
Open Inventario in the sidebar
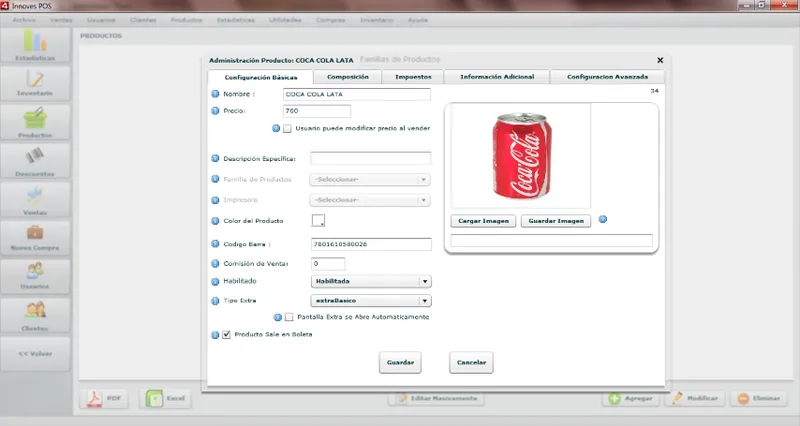pyautogui.click(x=35, y=83)
